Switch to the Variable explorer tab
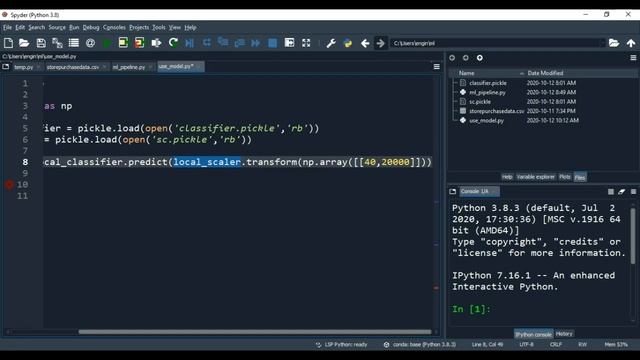Screen dimensions: 640x360 [536, 177]
